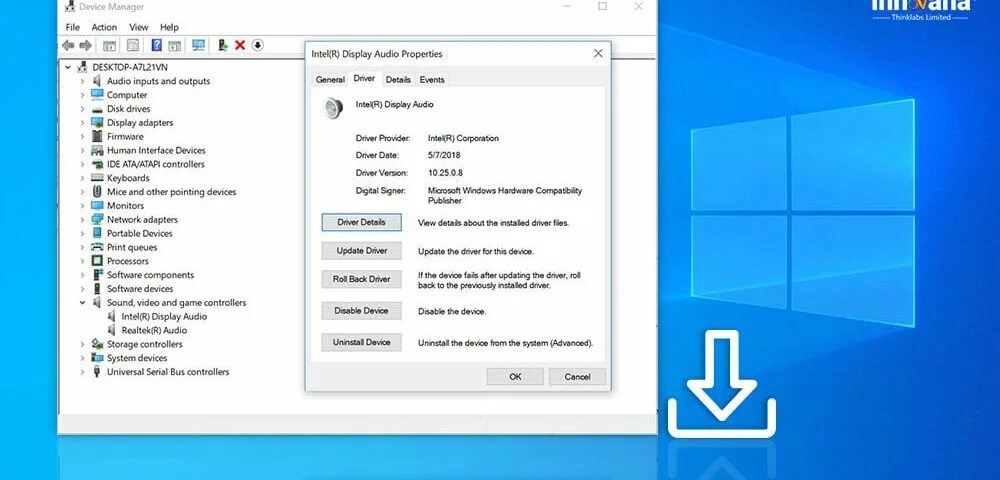This screenshot has width=1000, height=480.
Task: Click the Disable device down-arrow toolbar icon
Action: coord(257,45)
